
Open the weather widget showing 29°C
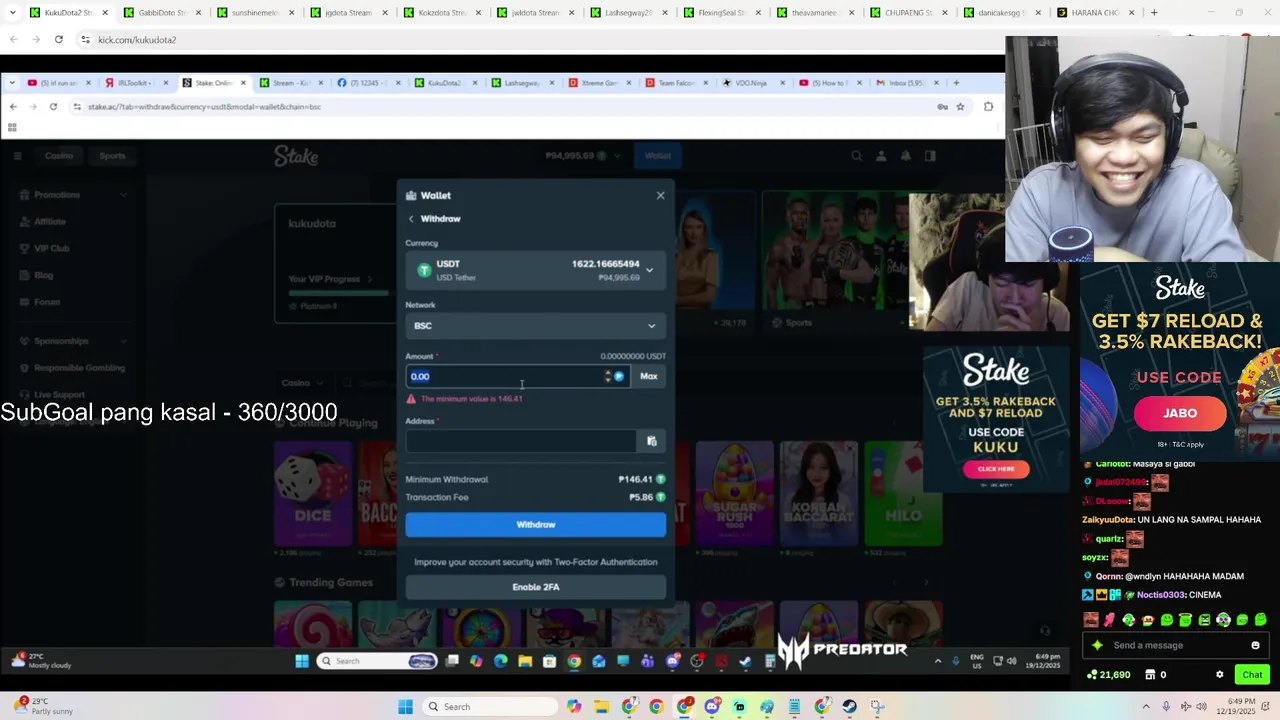(x=45, y=706)
